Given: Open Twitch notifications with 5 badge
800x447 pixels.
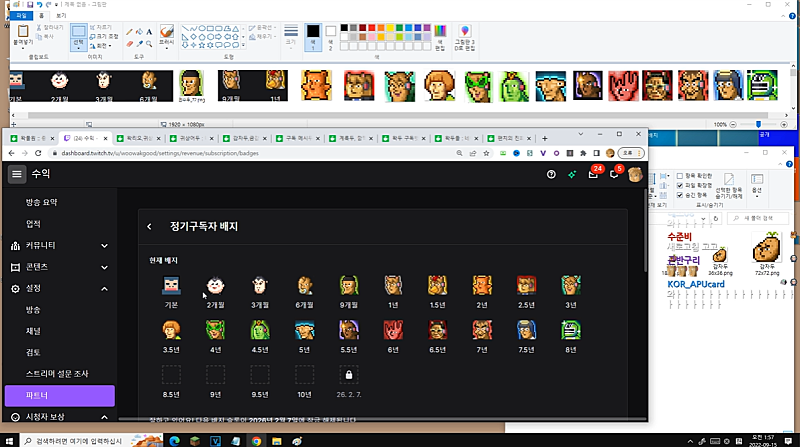Looking at the screenshot, I should coord(614,174).
